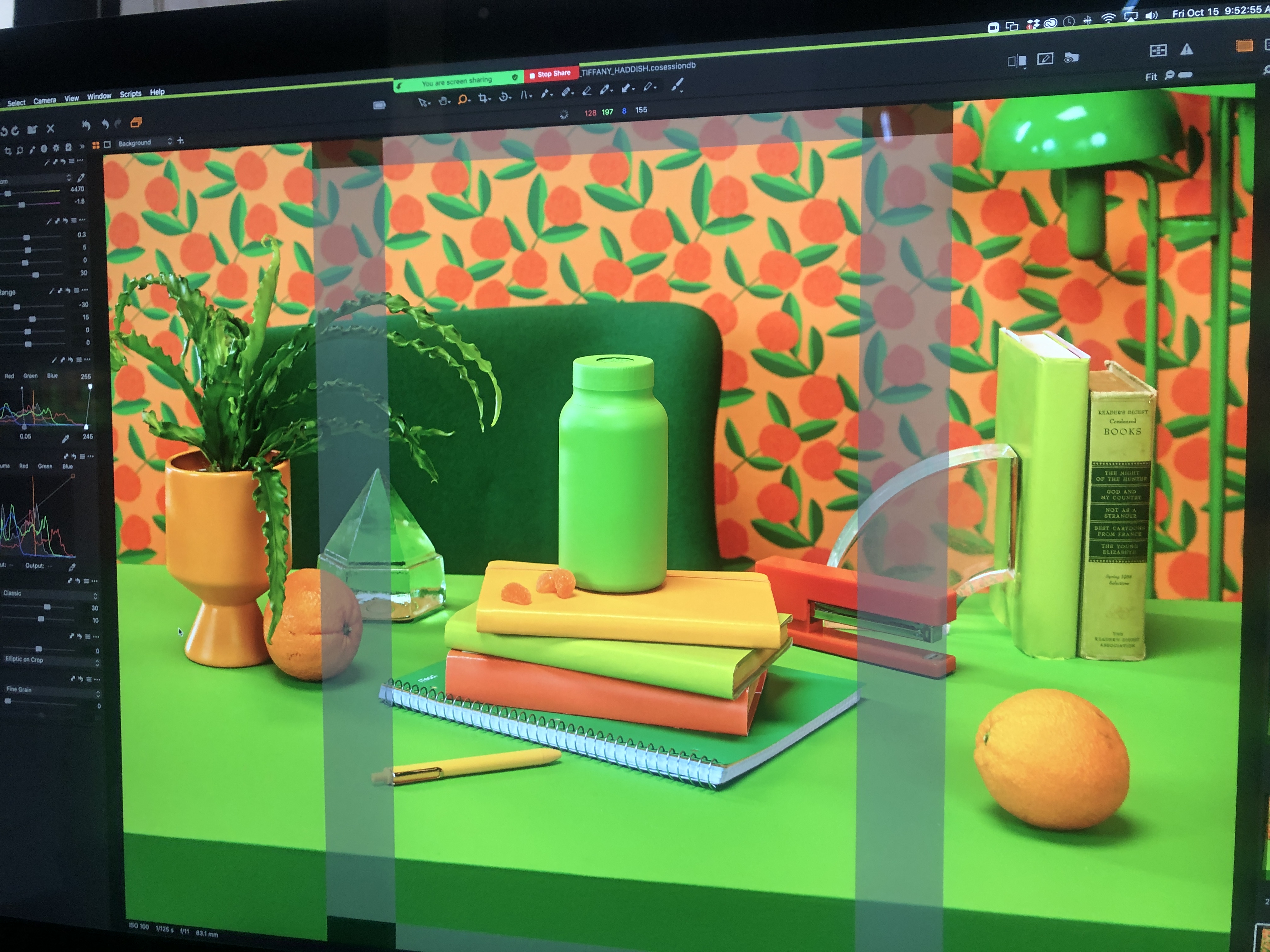Select the Crop cursor tool
The width and height of the screenshot is (1270, 952).
point(483,98)
